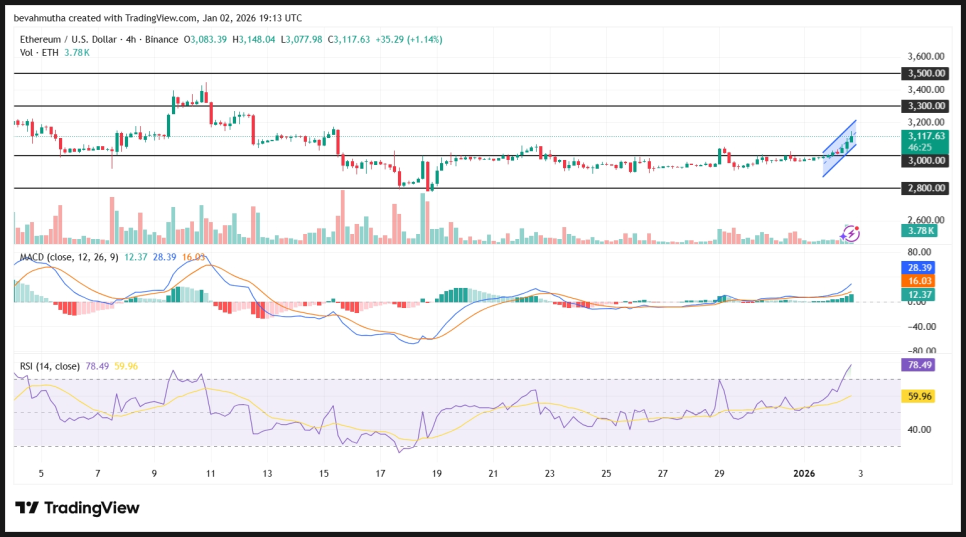
Task: Click the green current price label 3,117.63
Action: click(x=925, y=136)
